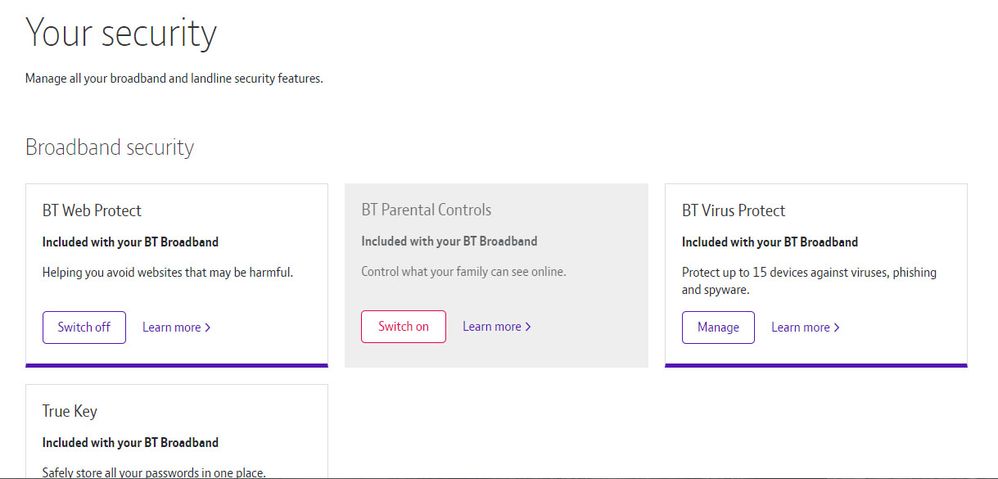Follow Learn more link for BT Parental Controls

(x=491, y=327)
